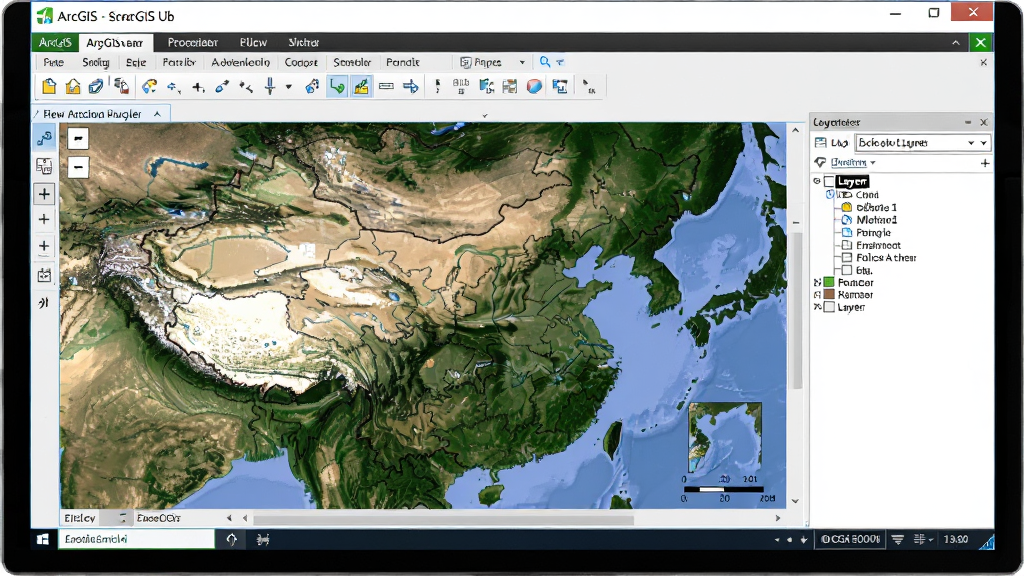The image size is (1024, 576).
Task: Click the map's vertical scroll down arrow
Action: coord(795,501)
